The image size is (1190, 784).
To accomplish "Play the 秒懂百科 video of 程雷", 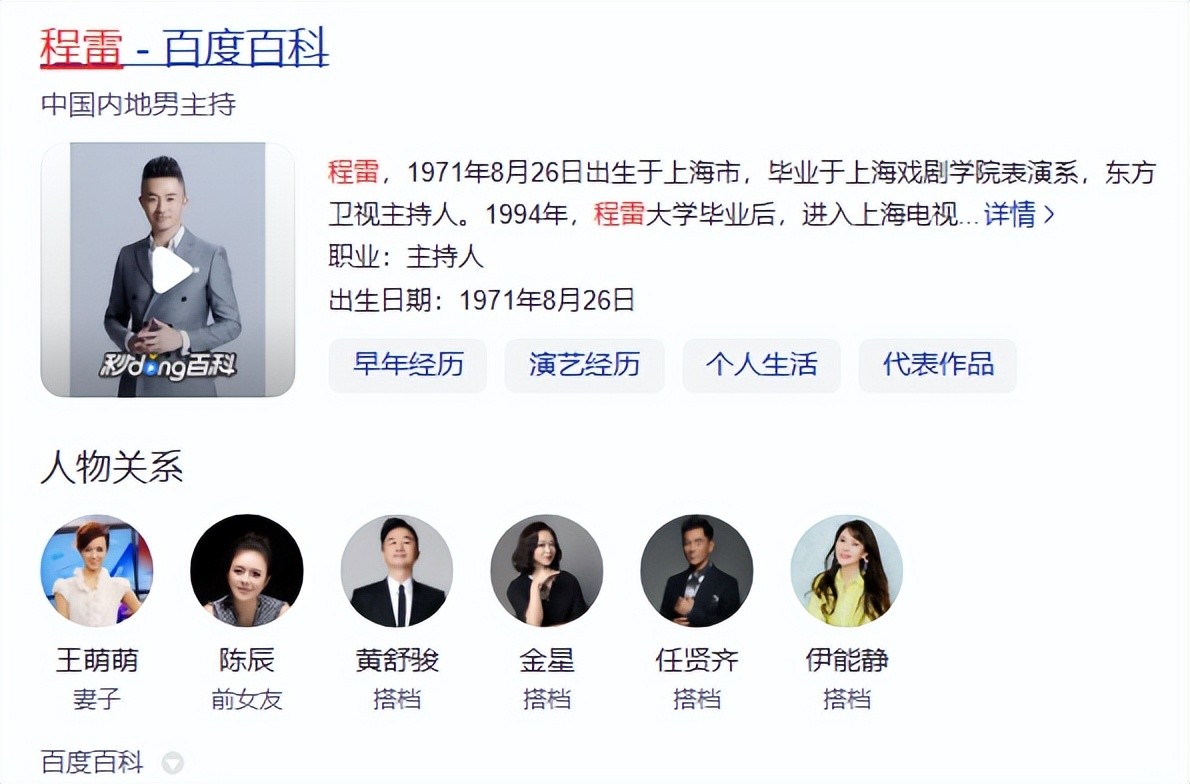I will coord(172,270).
